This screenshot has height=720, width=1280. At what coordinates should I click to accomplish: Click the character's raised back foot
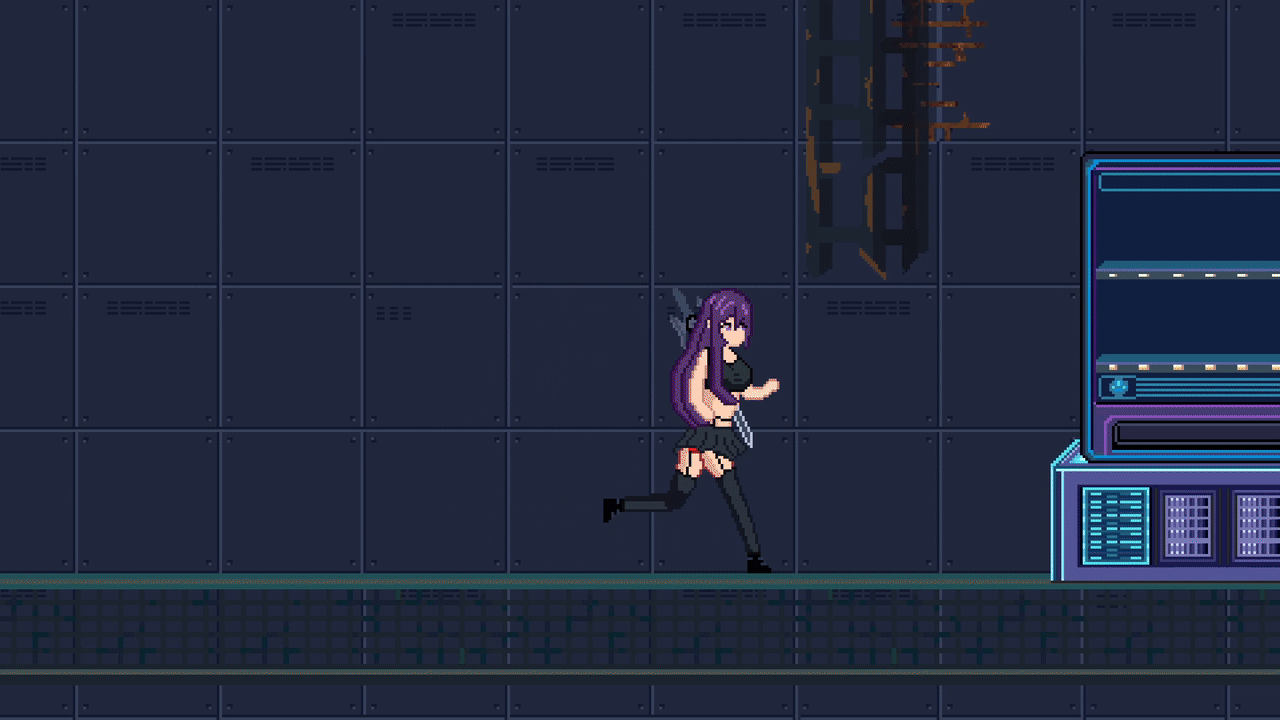[609, 510]
